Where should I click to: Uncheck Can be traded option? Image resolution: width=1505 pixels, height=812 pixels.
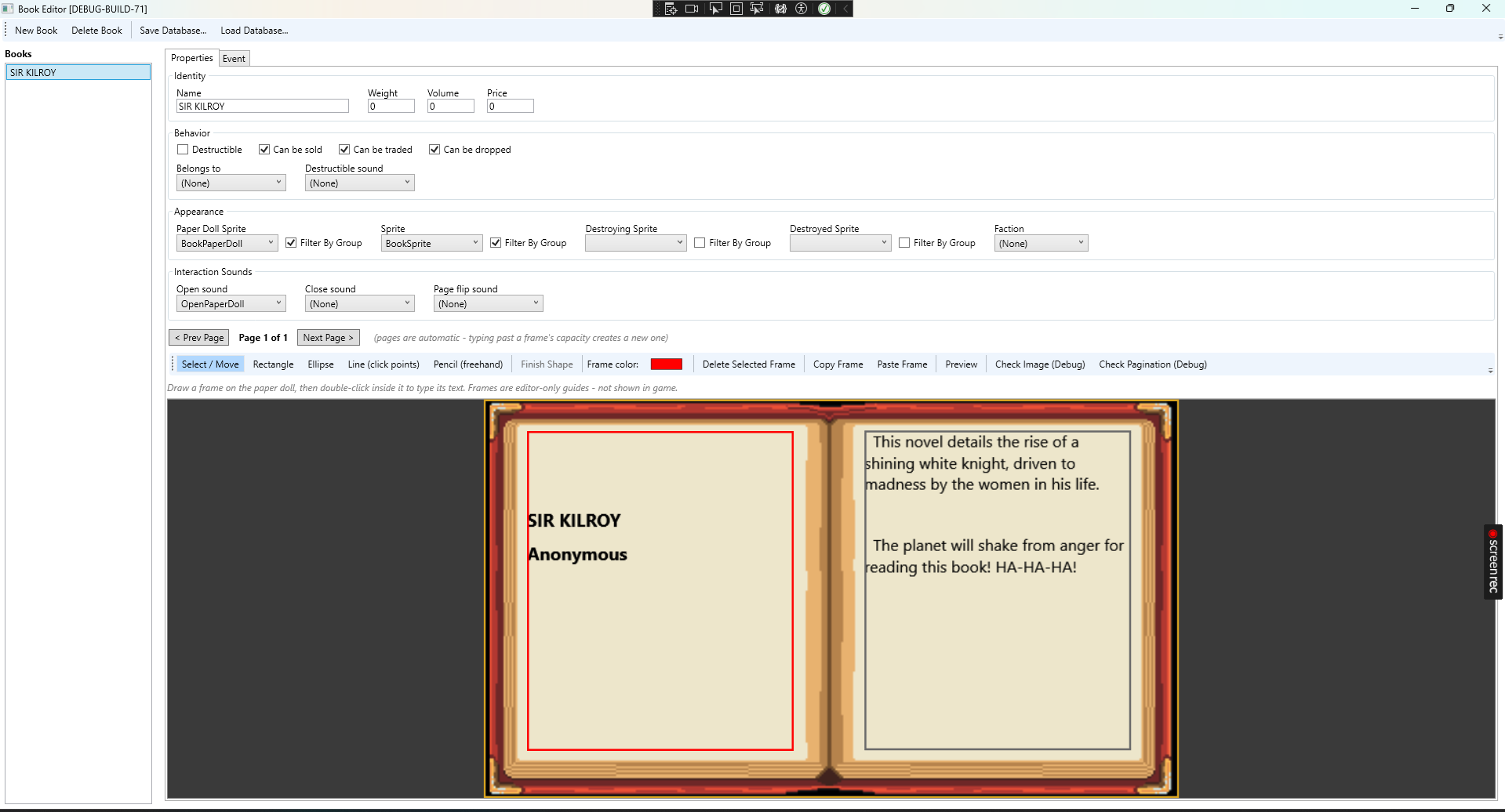344,150
